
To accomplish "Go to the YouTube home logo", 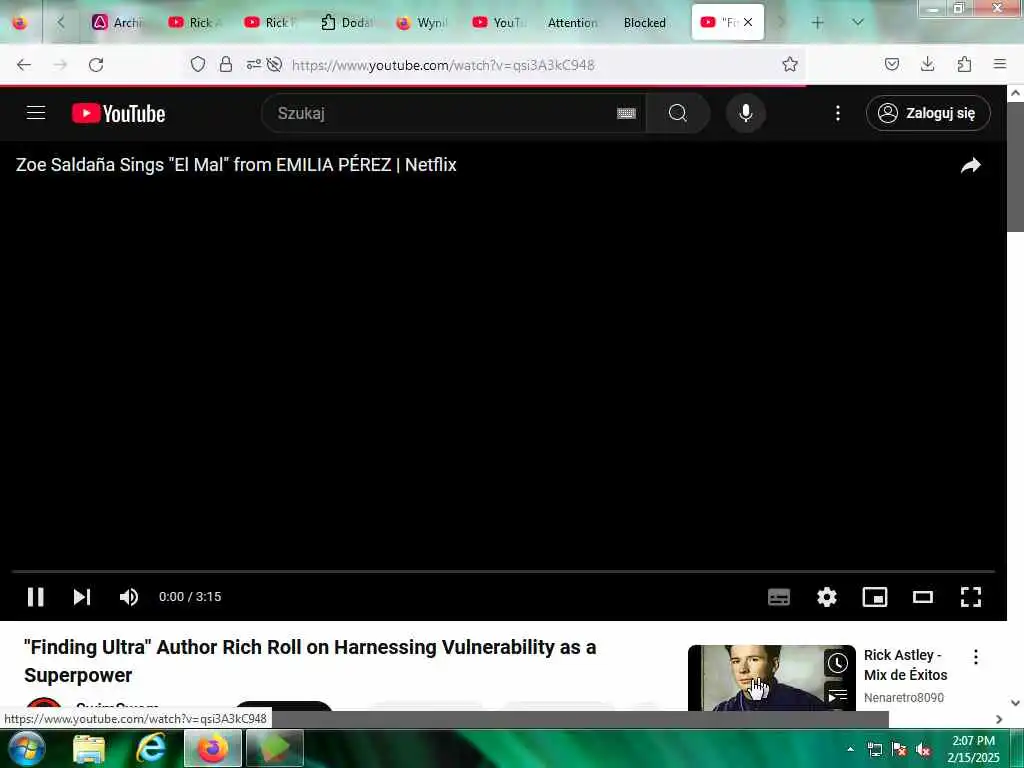I will (x=118, y=113).
